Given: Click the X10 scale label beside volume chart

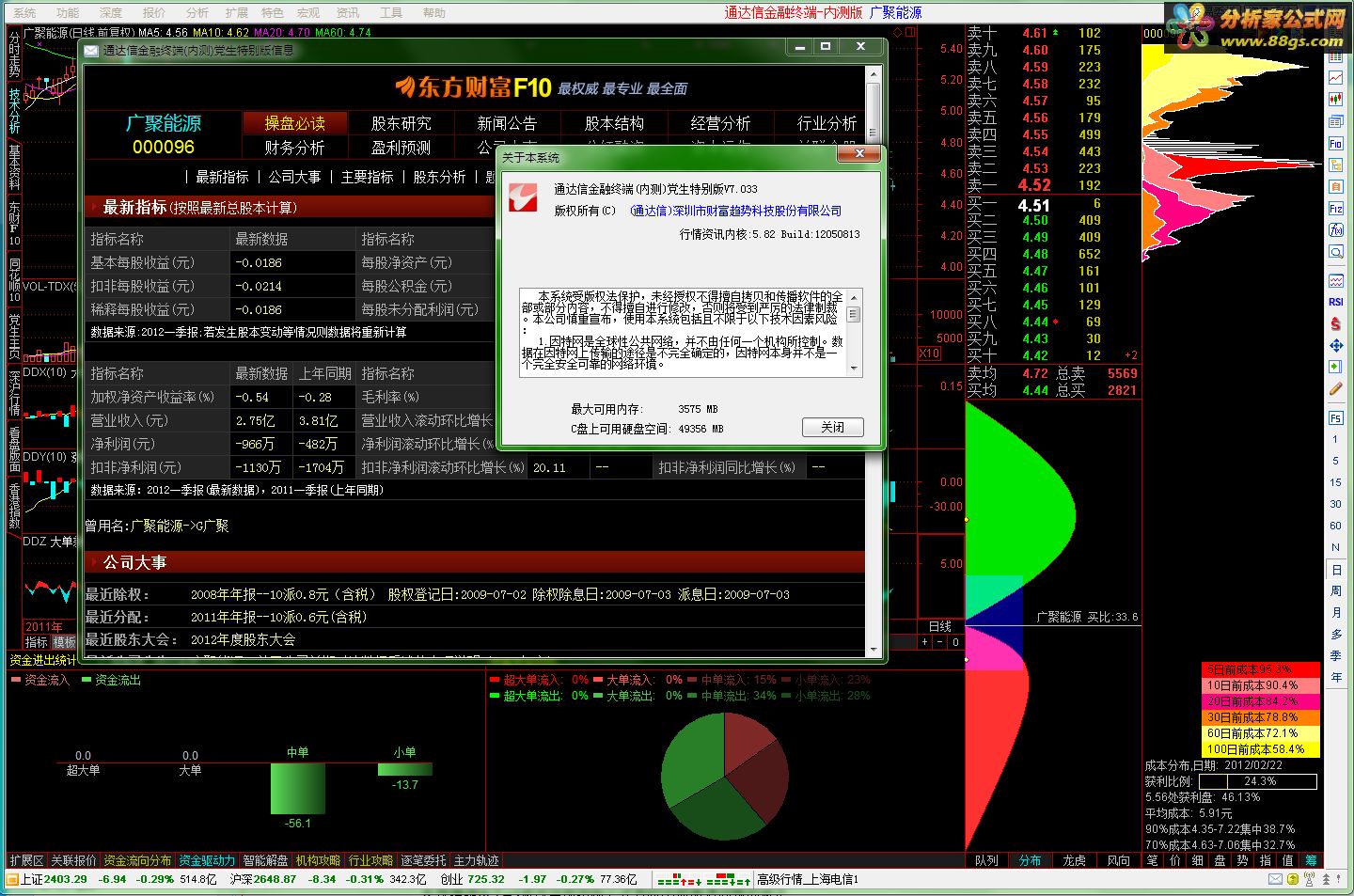Looking at the screenshot, I should [929, 354].
